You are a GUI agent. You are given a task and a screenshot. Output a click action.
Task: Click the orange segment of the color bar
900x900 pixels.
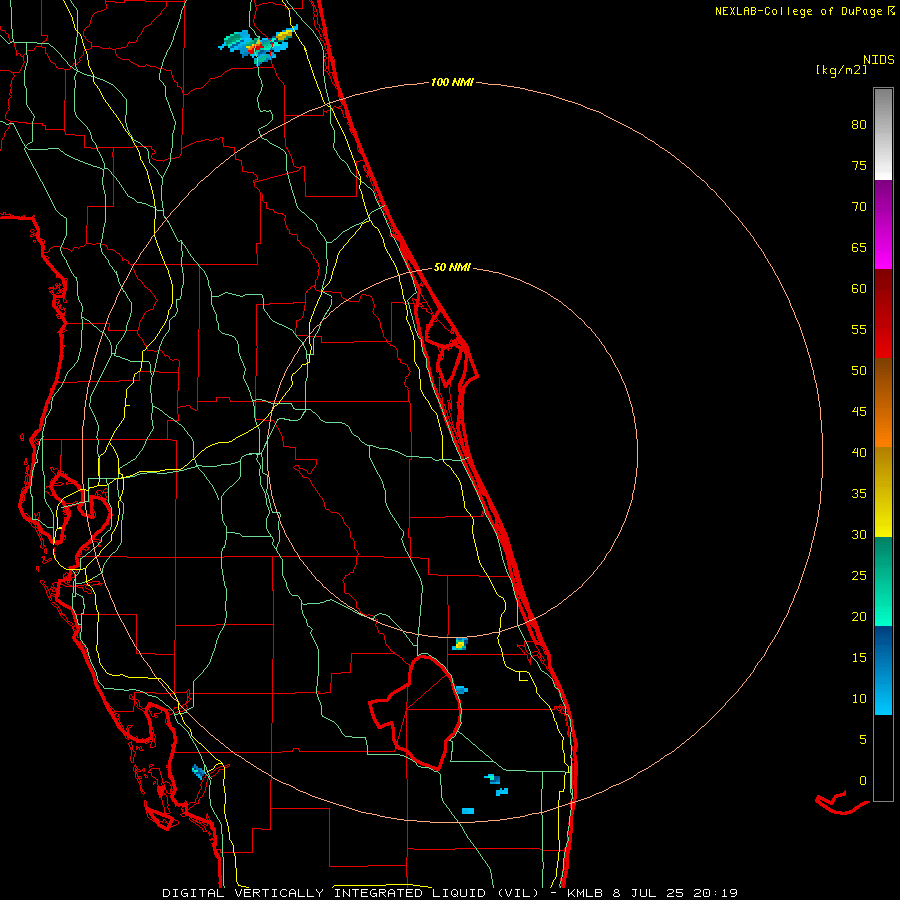point(883,402)
